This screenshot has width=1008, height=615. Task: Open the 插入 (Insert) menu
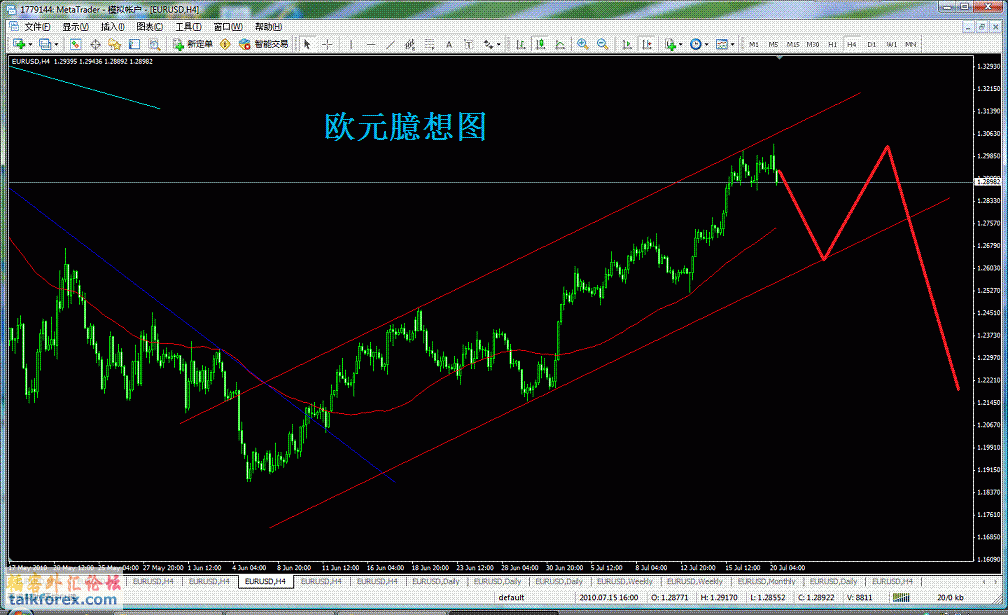(x=112, y=27)
